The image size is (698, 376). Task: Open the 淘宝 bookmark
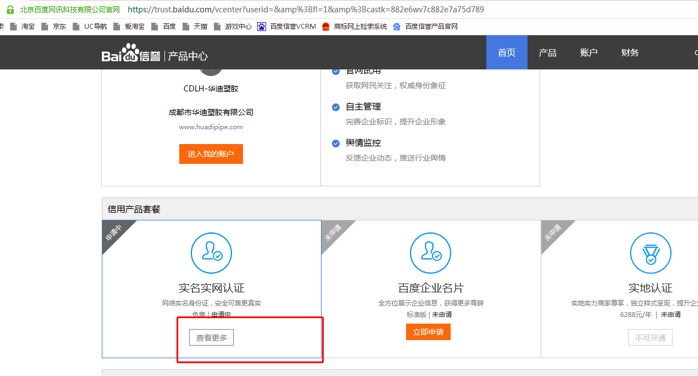coord(23,27)
